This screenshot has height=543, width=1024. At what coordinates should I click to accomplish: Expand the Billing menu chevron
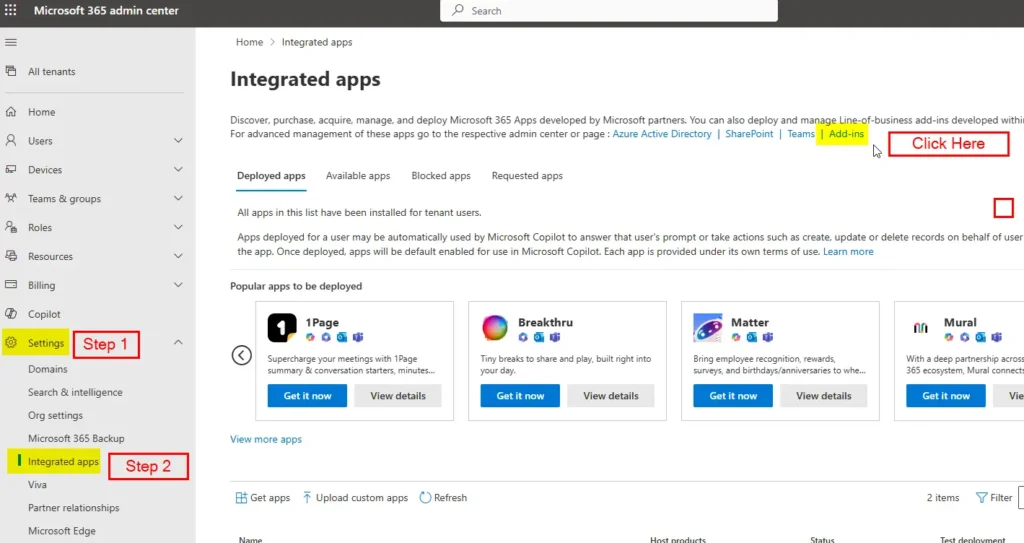click(x=178, y=285)
